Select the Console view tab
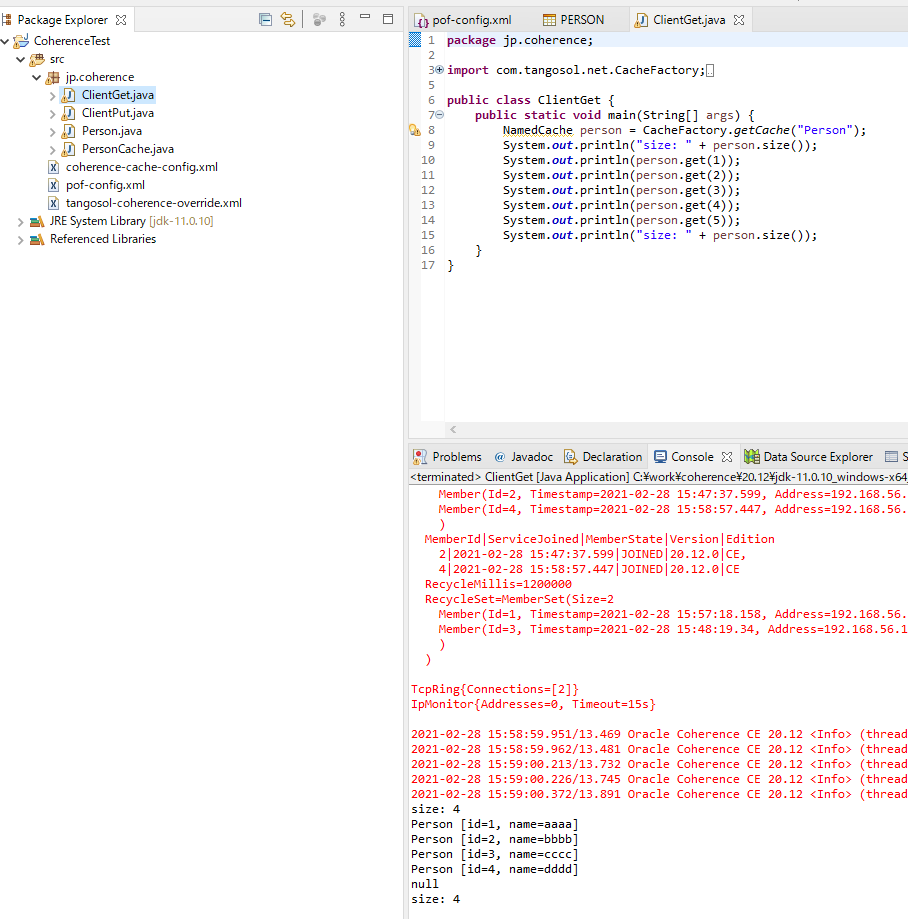This screenshot has height=919, width=908. point(692,457)
